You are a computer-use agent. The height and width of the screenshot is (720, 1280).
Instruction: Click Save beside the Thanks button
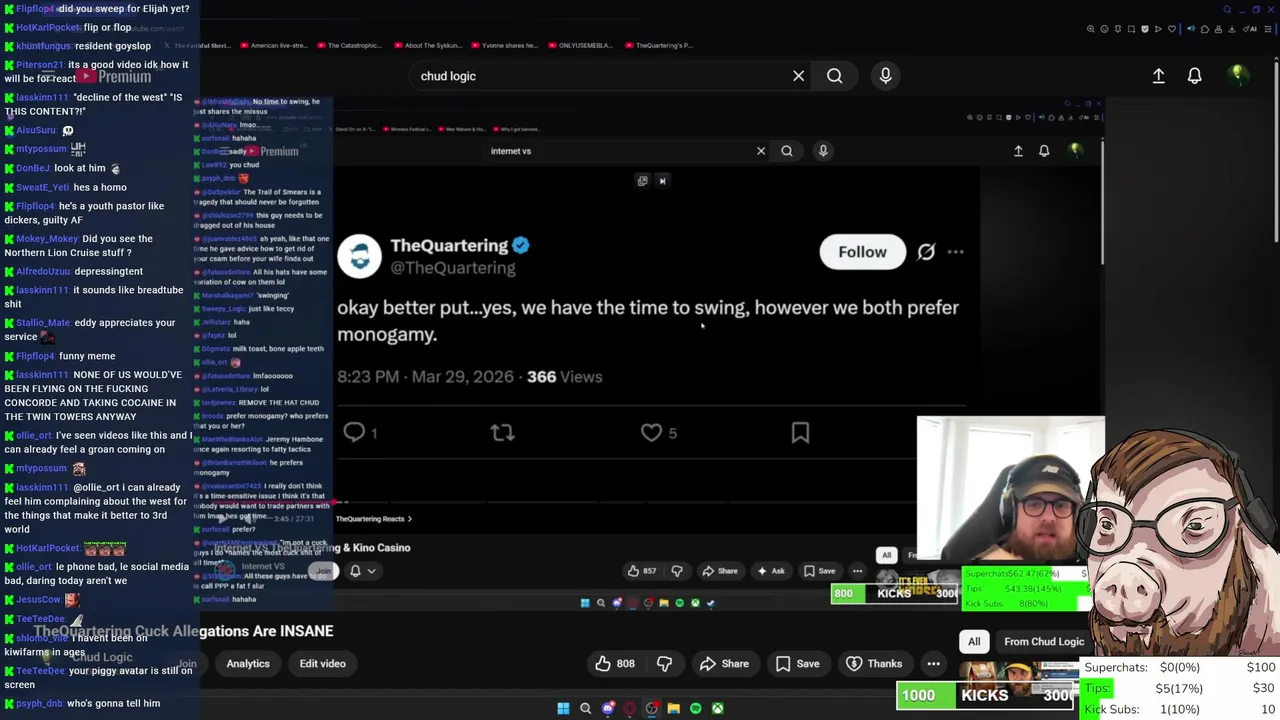pos(798,664)
